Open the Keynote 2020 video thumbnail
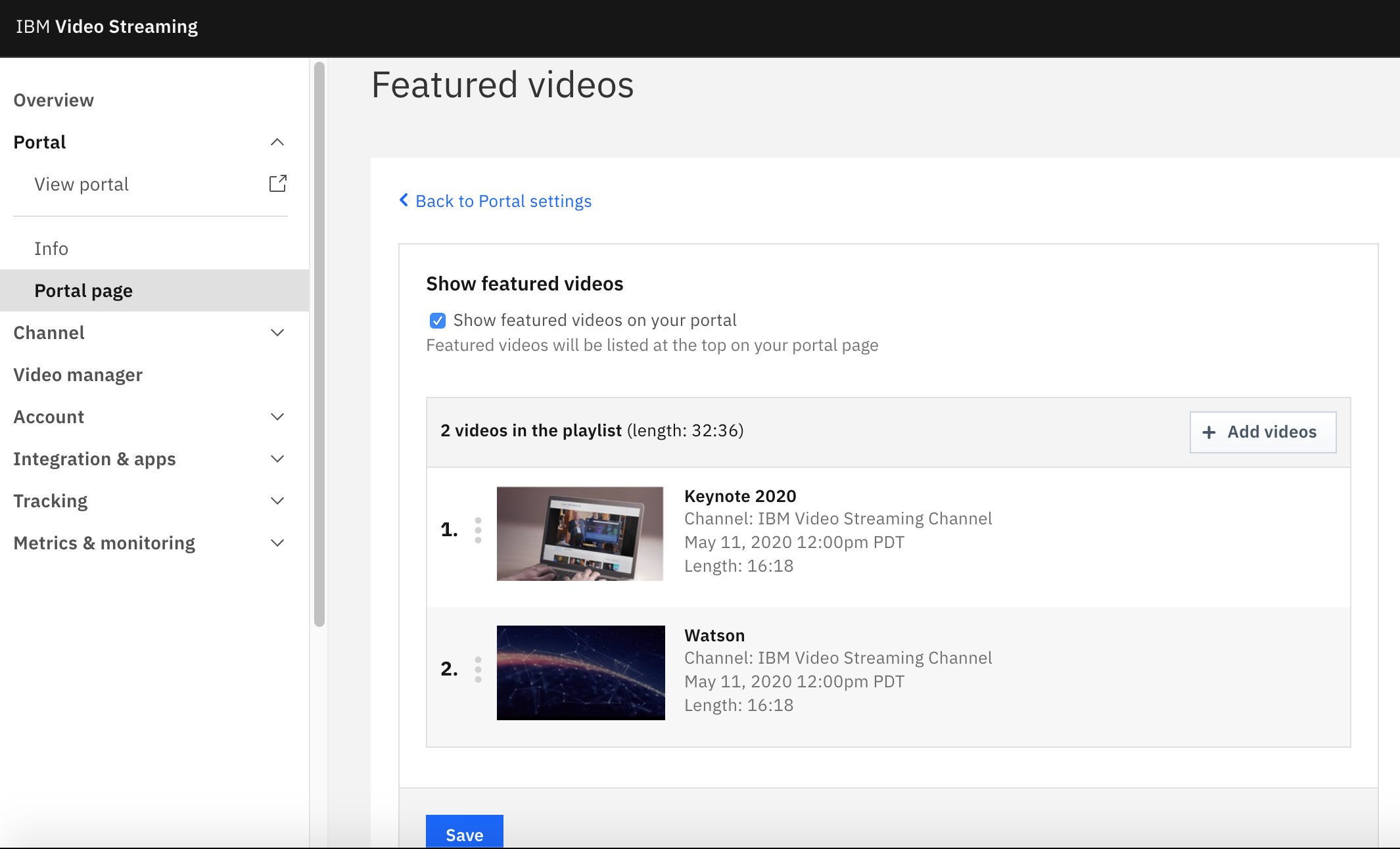This screenshot has width=1400, height=849. [x=580, y=534]
